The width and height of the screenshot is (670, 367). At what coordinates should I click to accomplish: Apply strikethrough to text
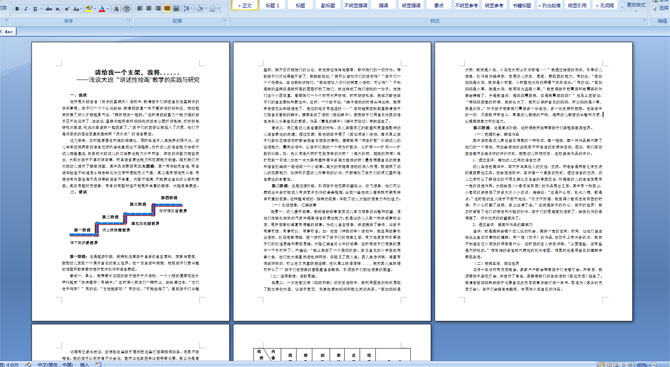click(x=49, y=9)
